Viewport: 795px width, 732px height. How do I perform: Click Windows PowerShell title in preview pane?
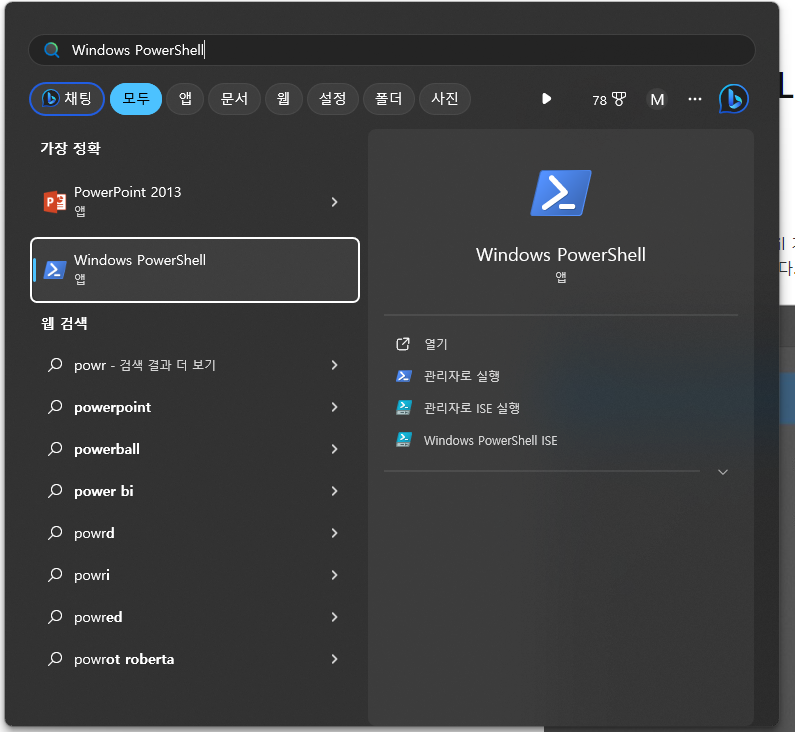(x=561, y=254)
